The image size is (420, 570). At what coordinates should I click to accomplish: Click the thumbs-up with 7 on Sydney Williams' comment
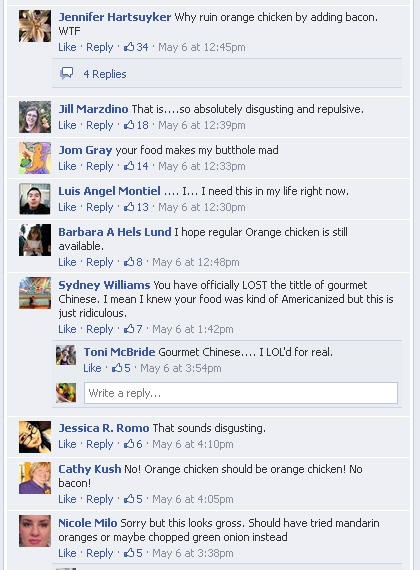(x=129, y=329)
